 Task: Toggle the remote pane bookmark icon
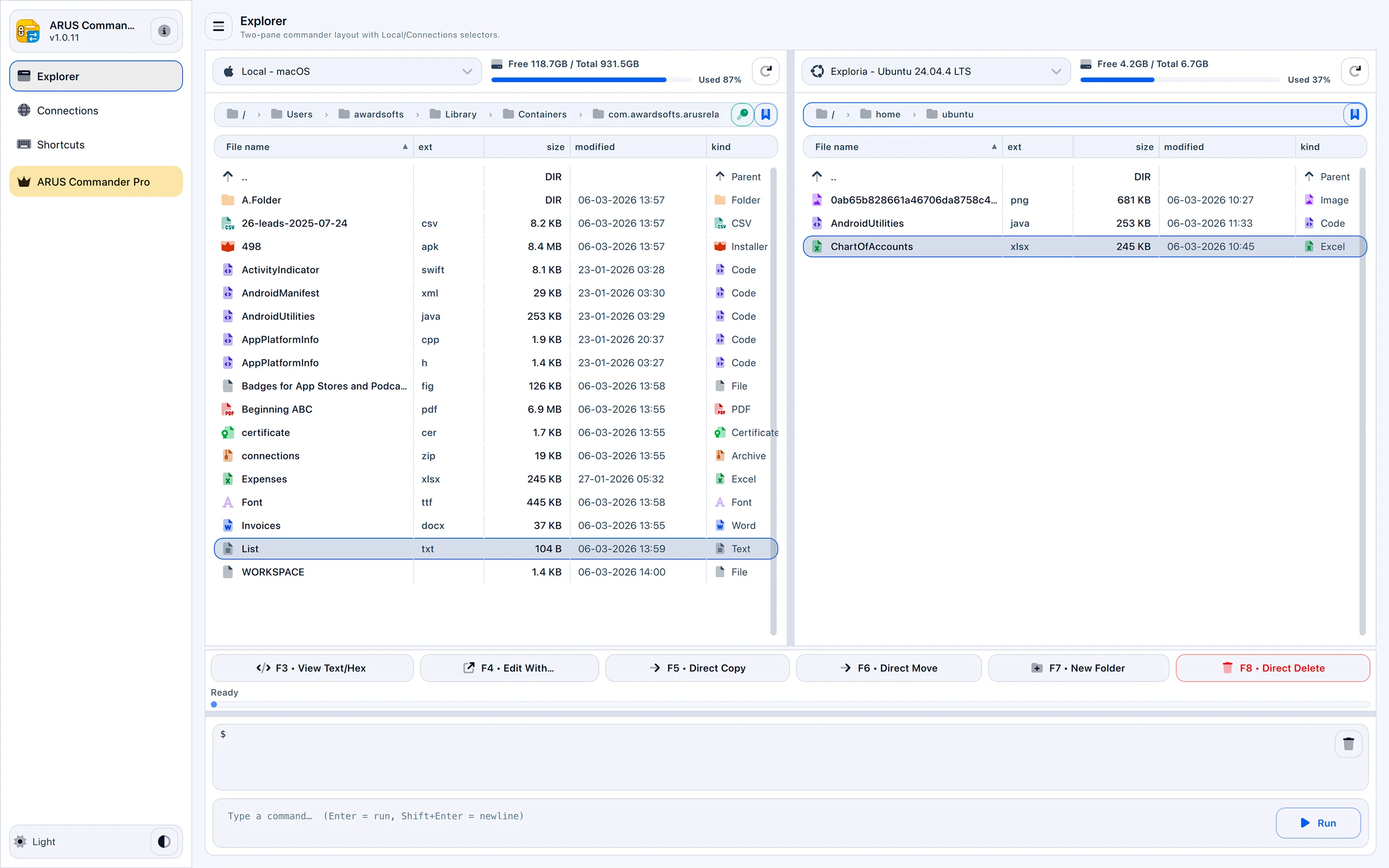click(x=1355, y=114)
